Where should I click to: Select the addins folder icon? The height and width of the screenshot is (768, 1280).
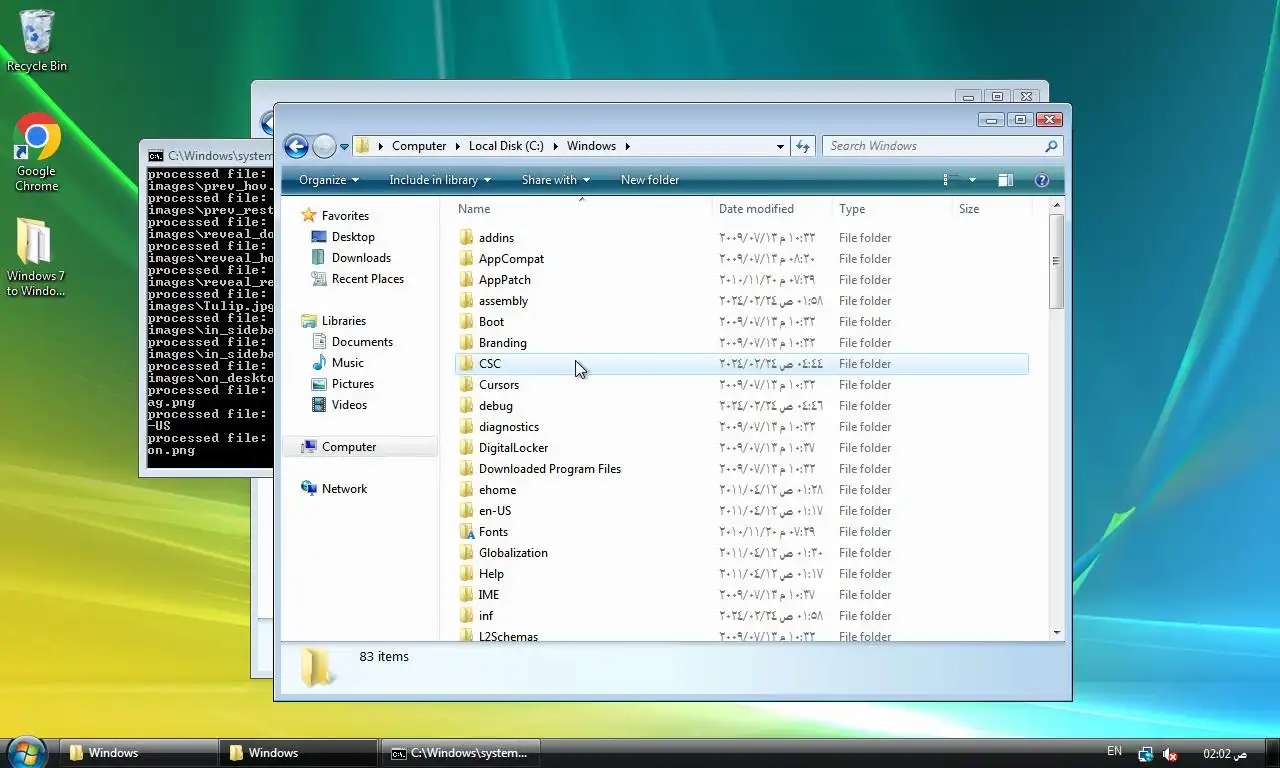[x=466, y=238]
